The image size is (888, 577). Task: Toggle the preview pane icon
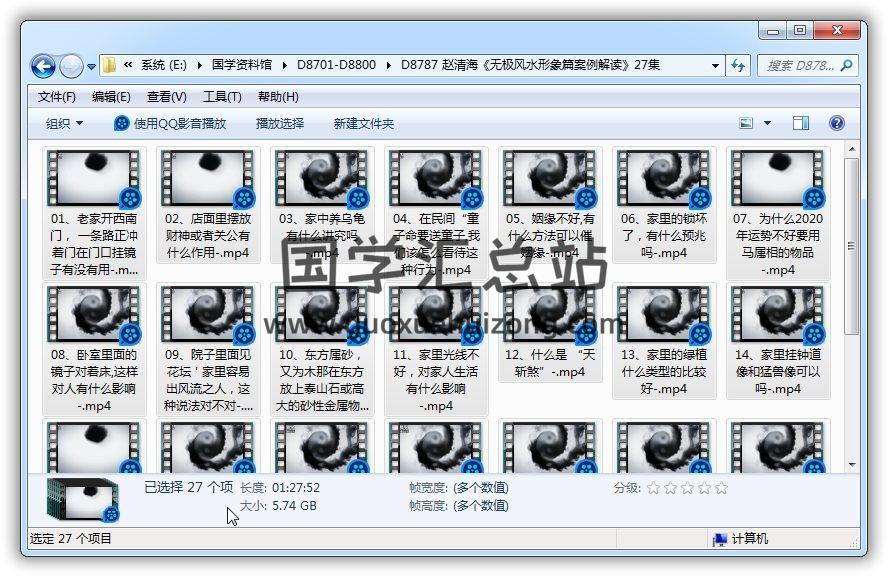(801, 123)
